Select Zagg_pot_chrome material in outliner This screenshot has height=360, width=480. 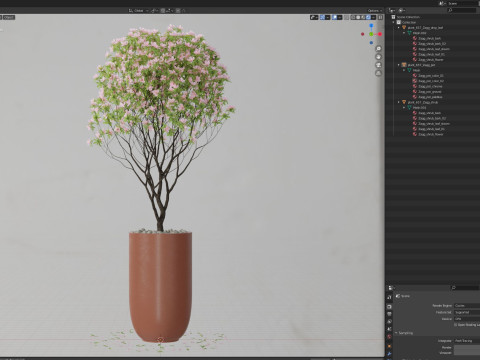pyautogui.click(x=430, y=86)
